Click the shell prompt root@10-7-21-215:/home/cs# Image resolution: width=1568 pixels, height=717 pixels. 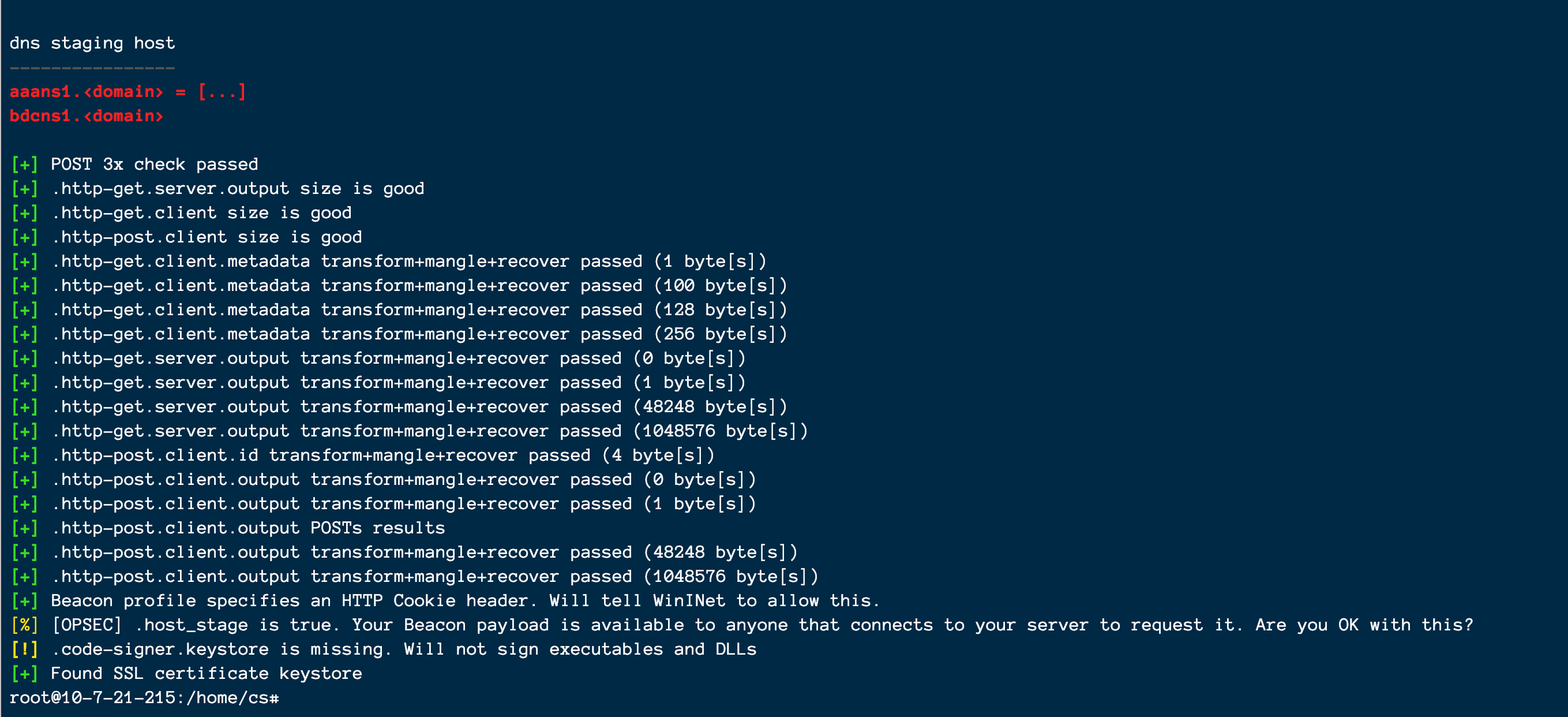(x=144, y=698)
